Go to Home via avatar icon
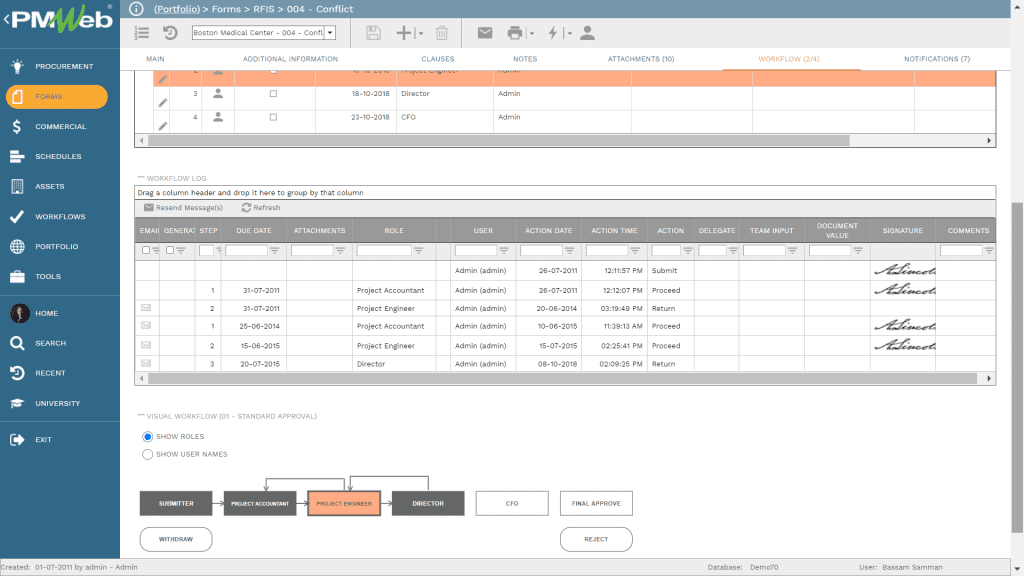1024x576 pixels. 20,313
